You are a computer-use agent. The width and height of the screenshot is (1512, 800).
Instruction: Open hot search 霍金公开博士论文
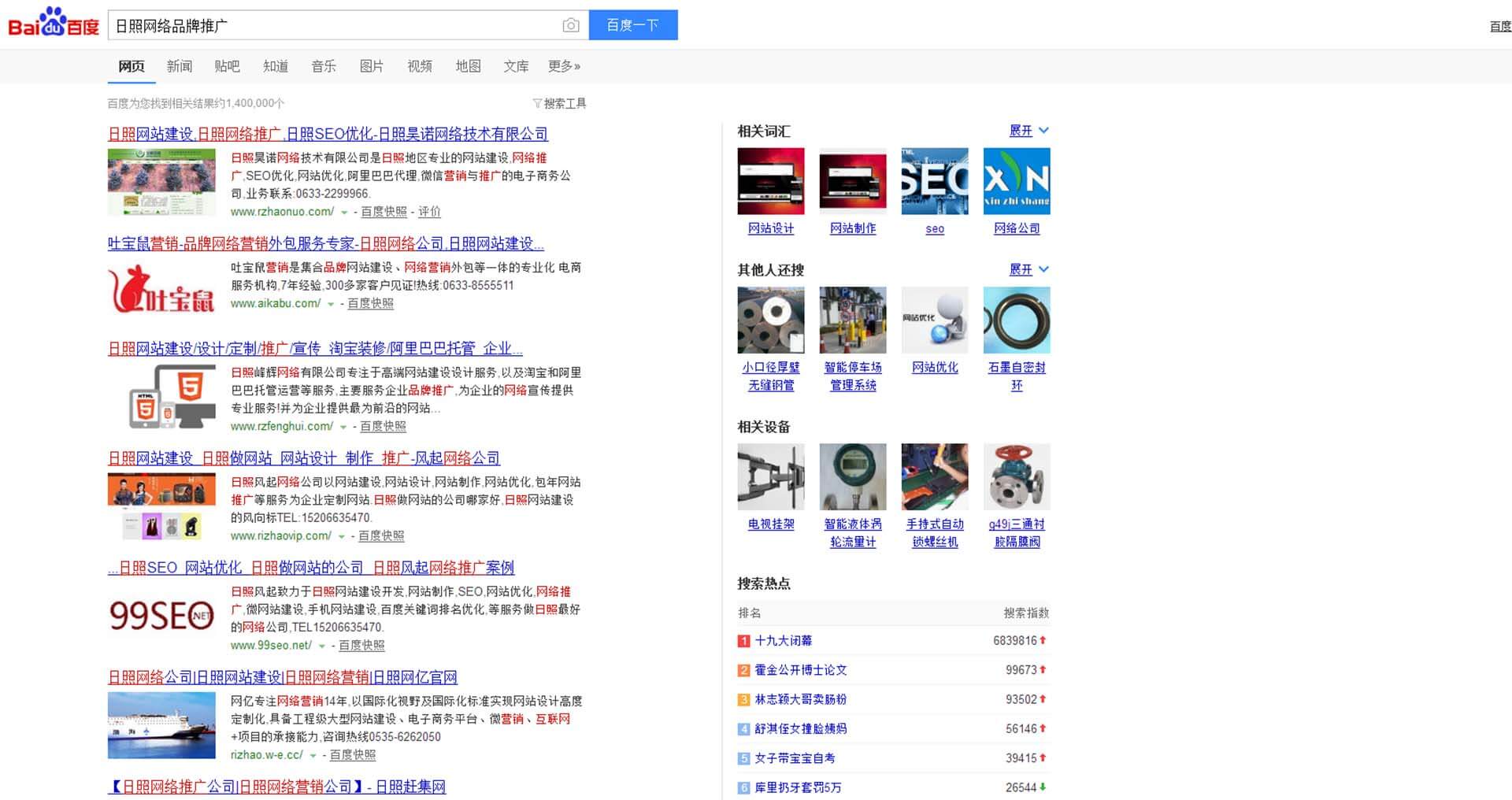[801, 670]
